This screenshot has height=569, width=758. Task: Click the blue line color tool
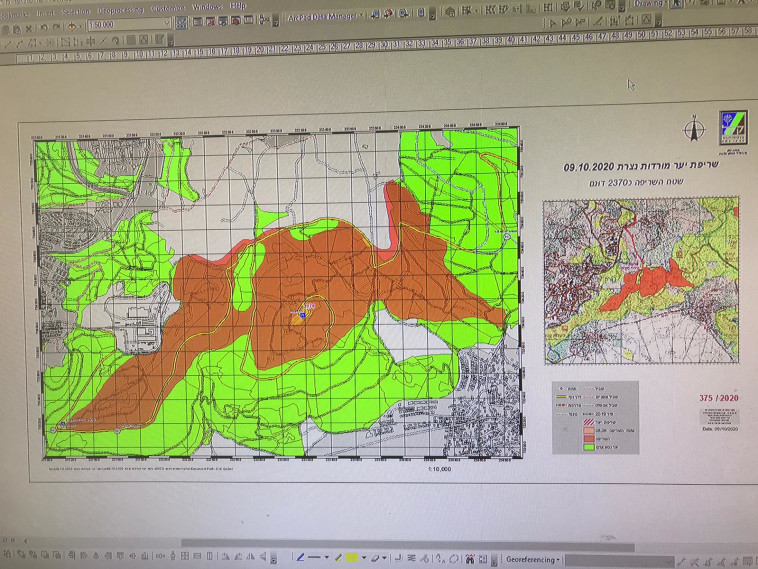(301, 557)
